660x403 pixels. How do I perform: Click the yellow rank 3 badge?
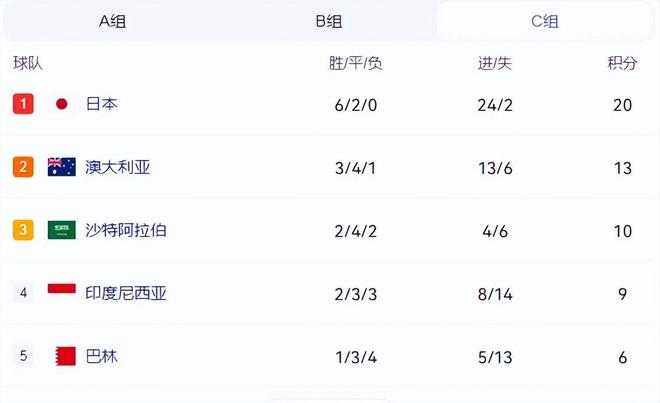pos(23,230)
